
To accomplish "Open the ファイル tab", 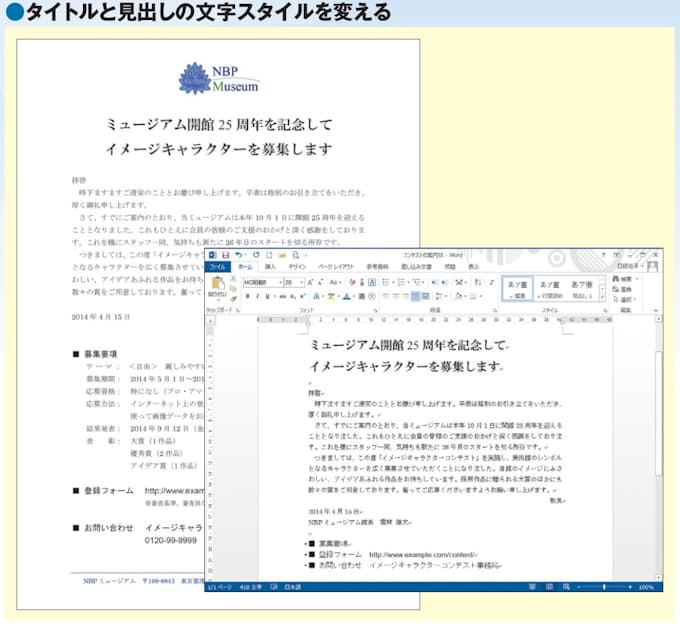I will click(218, 268).
